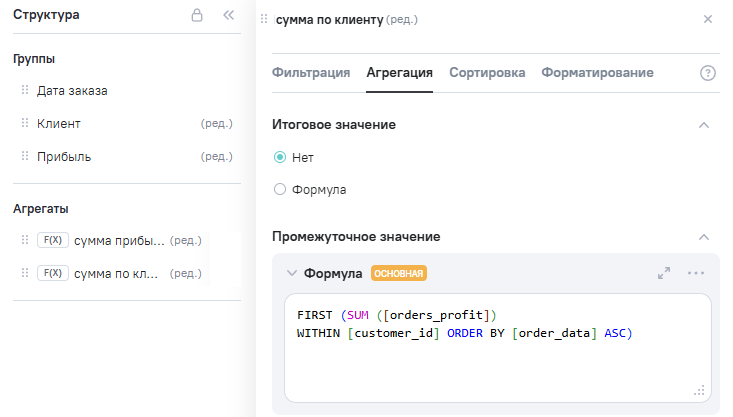Open the help question mark icon
This screenshot has width=733, height=417.
click(708, 73)
